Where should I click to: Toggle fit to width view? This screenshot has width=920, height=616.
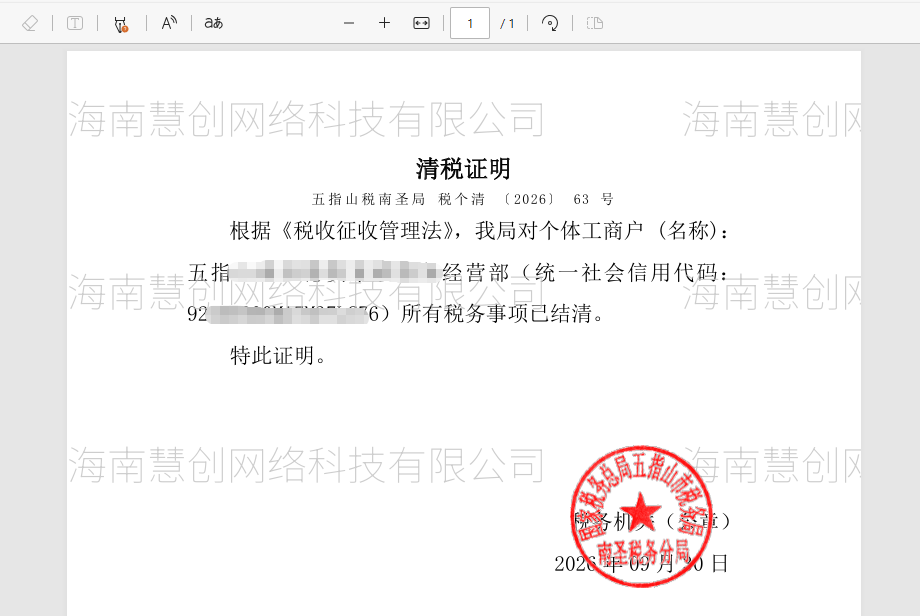pyautogui.click(x=421, y=23)
